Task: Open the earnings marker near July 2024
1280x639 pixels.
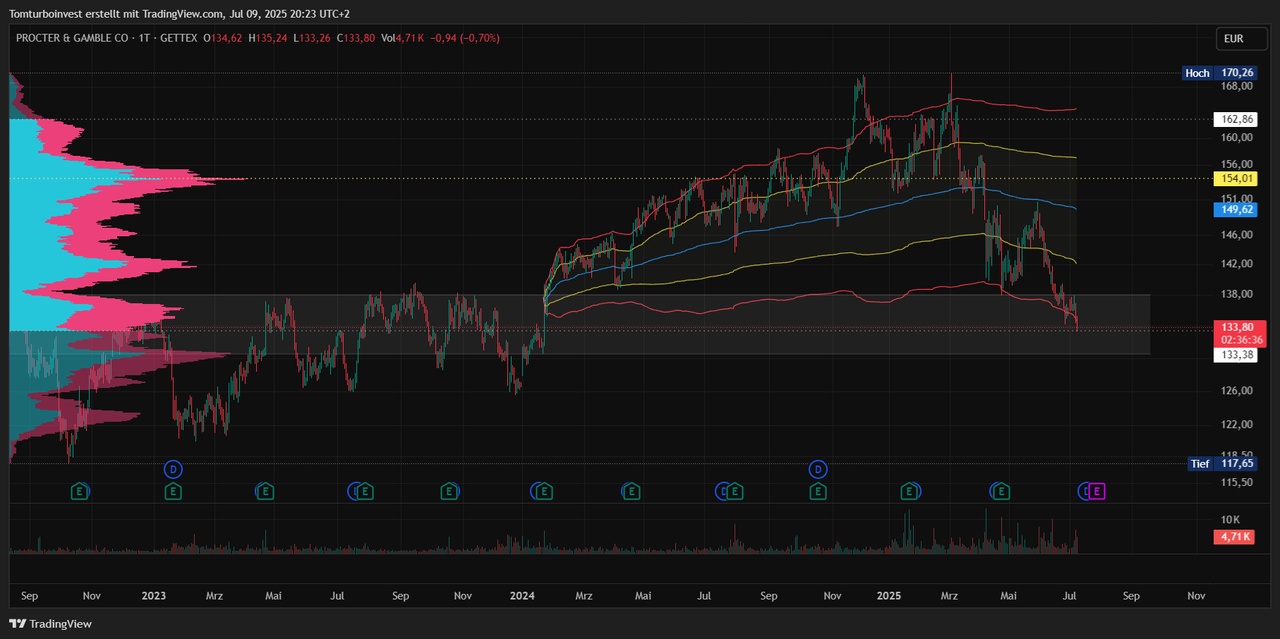Action: click(x=735, y=491)
